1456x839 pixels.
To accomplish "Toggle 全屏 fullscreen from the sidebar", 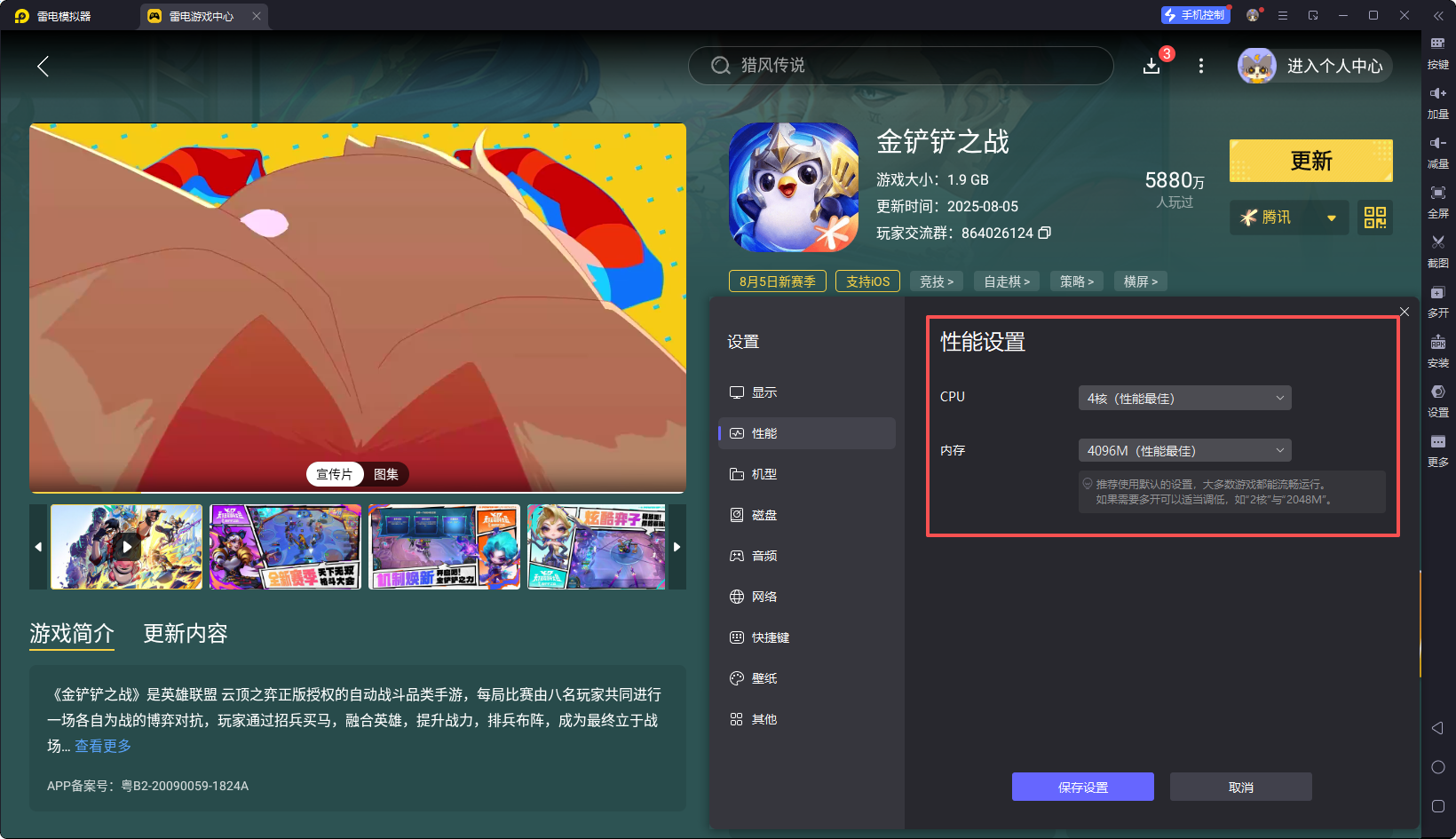I will click(1438, 202).
